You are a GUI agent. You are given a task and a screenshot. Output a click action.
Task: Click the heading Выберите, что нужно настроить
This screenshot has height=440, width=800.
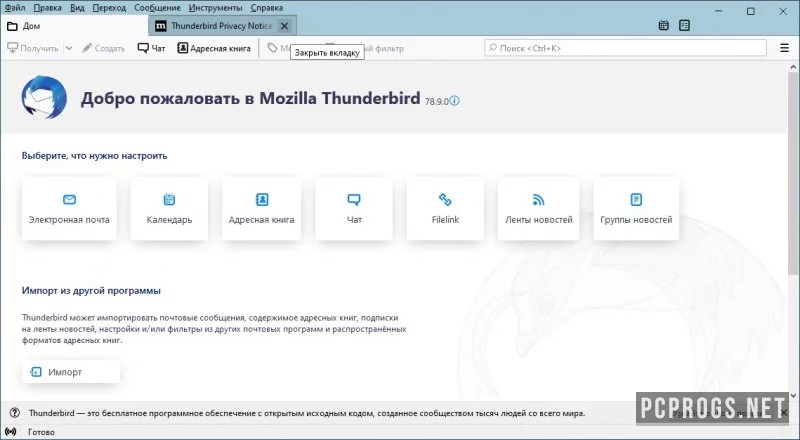point(94,156)
